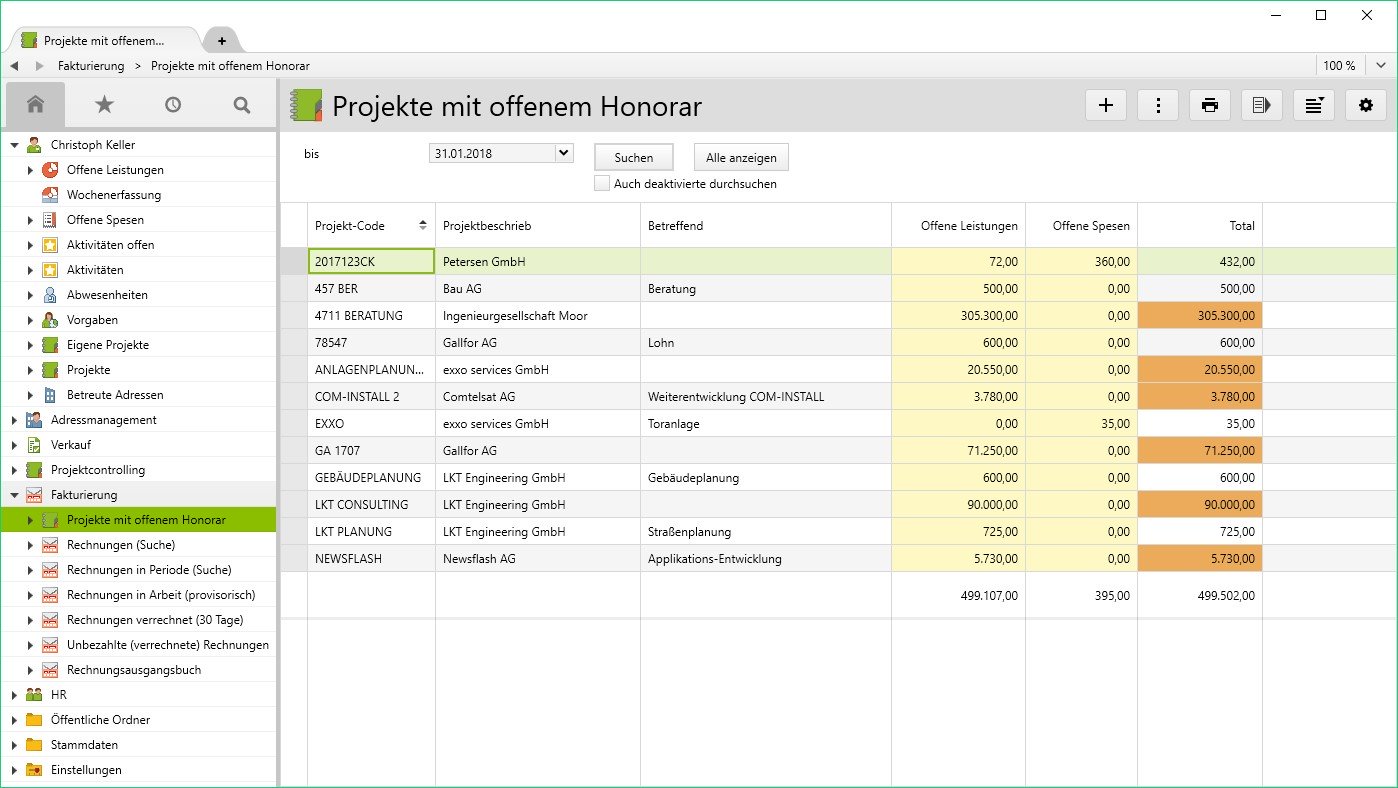Click the list view options icon
This screenshot has height=788, width=1398.
[1314, 105]
